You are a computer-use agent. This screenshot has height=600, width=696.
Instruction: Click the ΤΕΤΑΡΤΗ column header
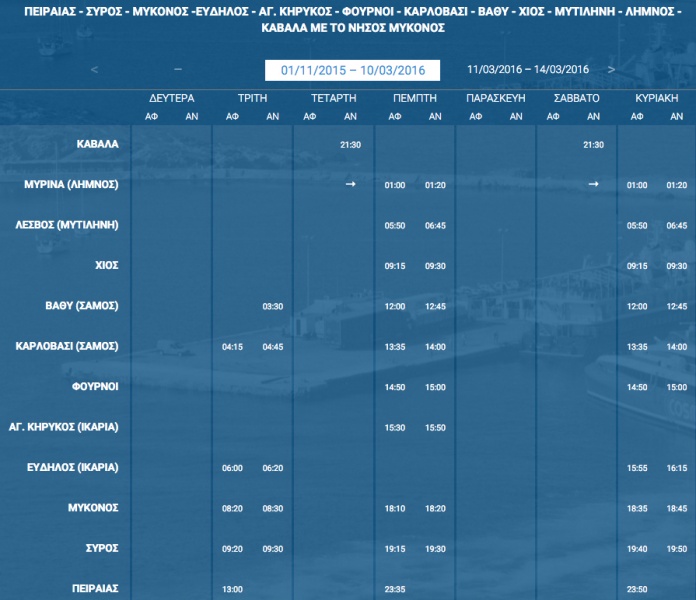pyautogui.click(x=334, y=98)
